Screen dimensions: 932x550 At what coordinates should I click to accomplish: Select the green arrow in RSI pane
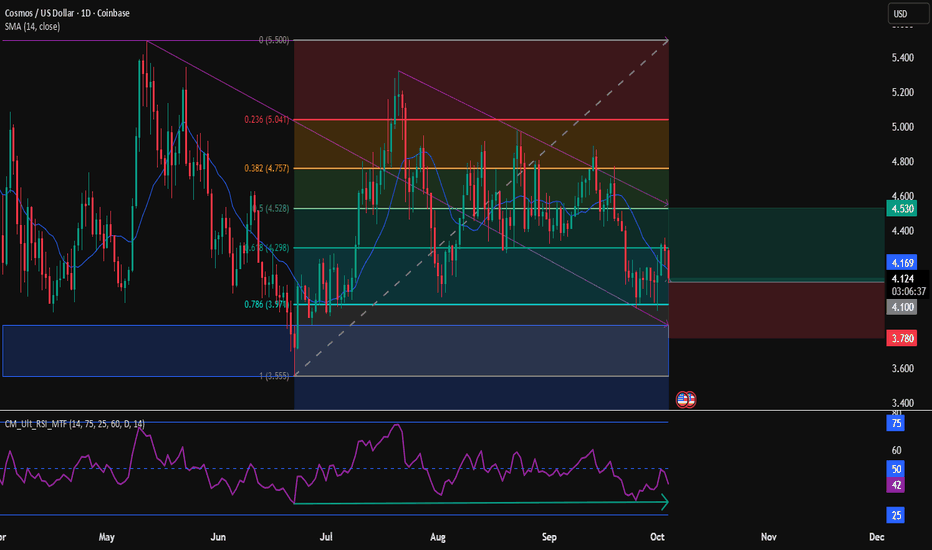[480, 503]
